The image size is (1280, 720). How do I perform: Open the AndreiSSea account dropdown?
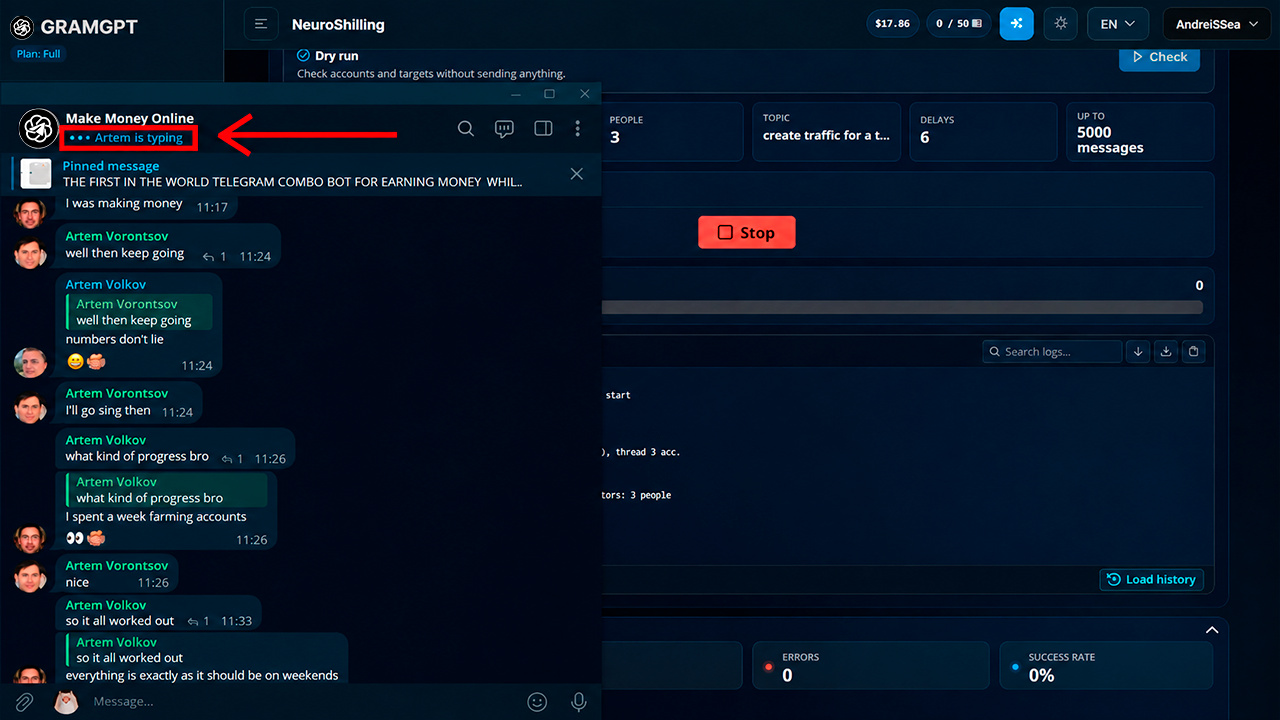tap(1217, 24)
